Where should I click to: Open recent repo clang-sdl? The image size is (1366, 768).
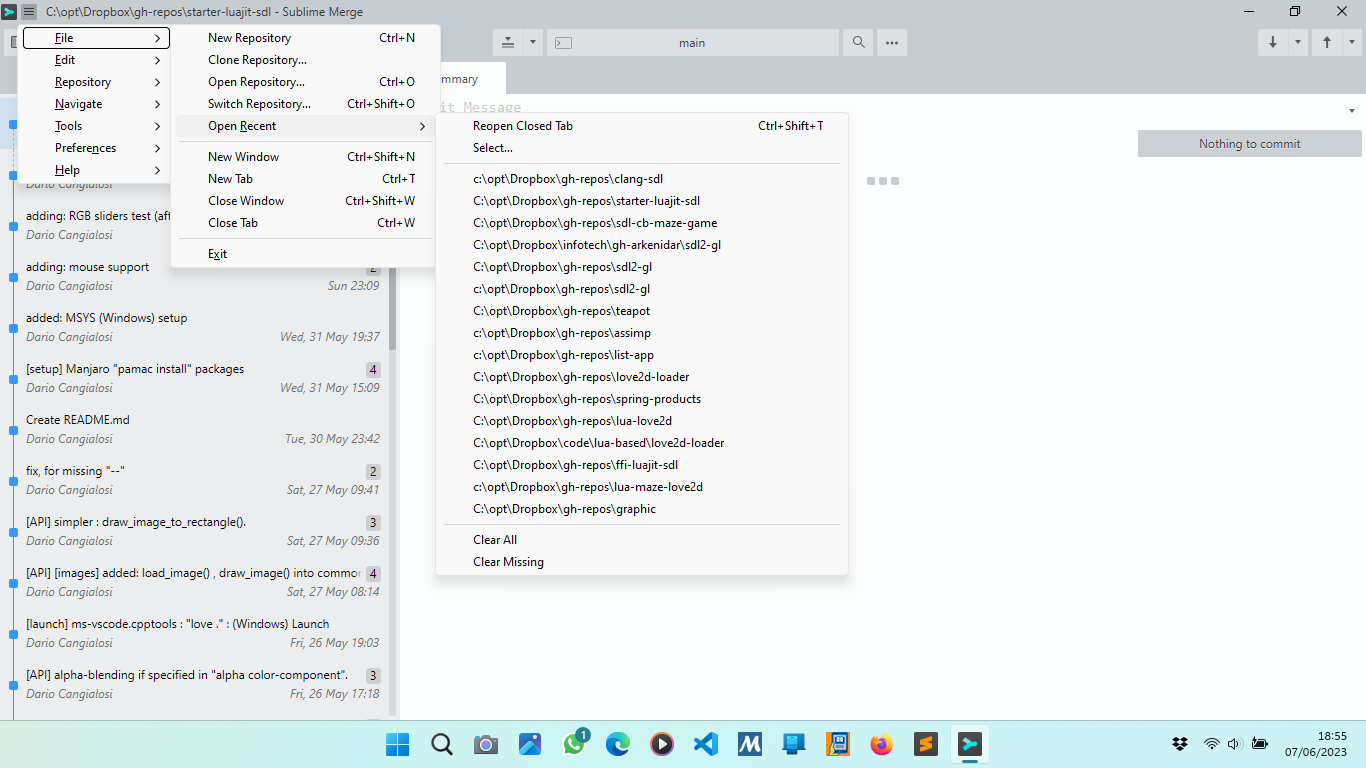pos(642,179)
